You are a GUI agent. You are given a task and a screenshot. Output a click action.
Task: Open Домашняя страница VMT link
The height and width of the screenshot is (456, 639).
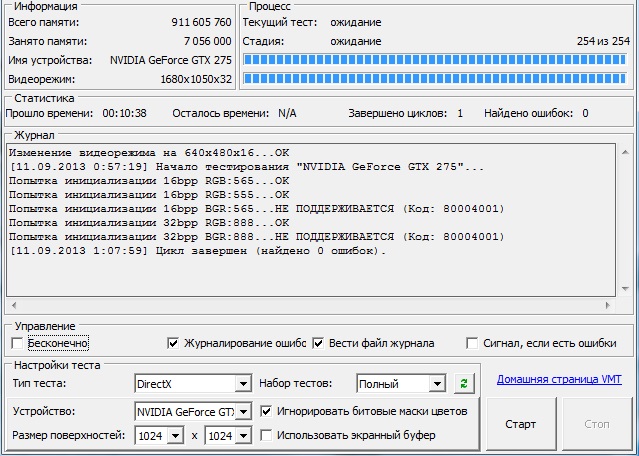[x=559, y=379]
